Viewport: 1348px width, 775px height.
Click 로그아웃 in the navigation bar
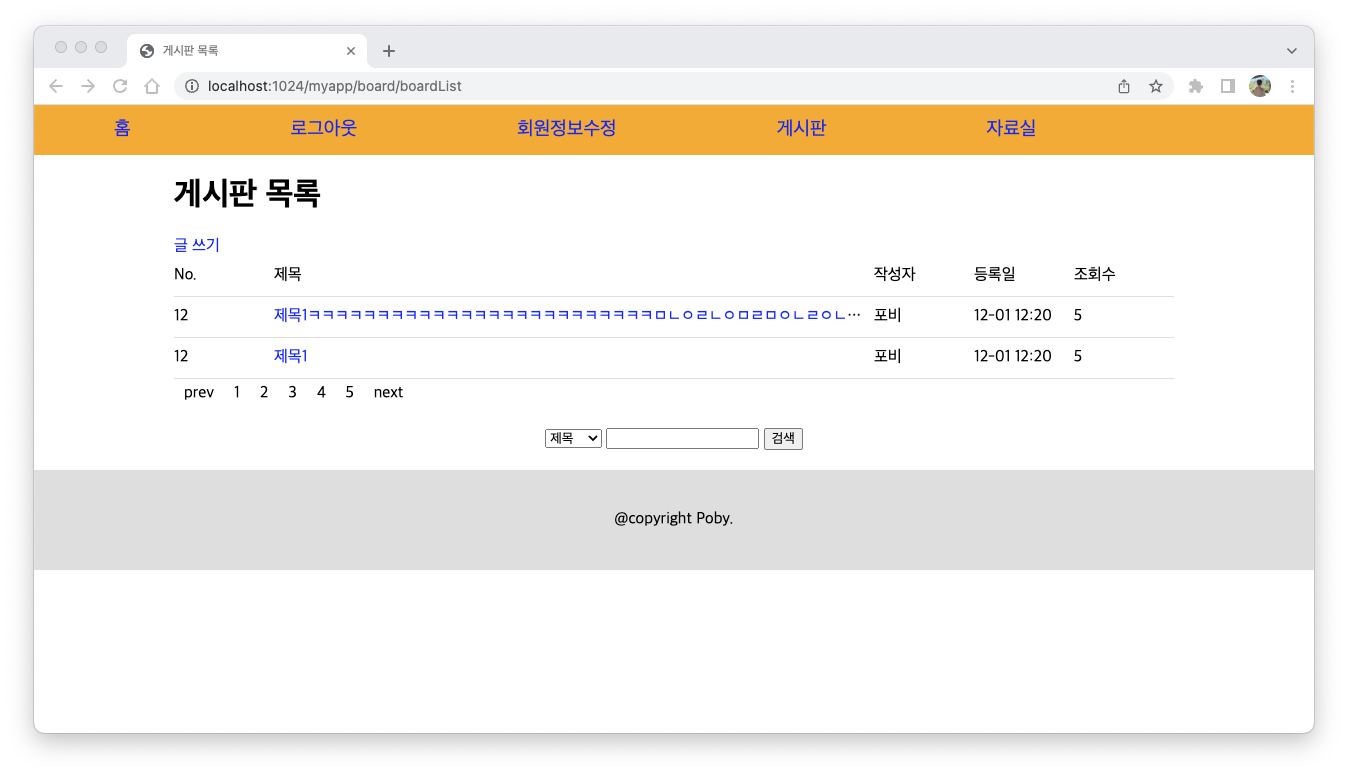tap(323, 128)
